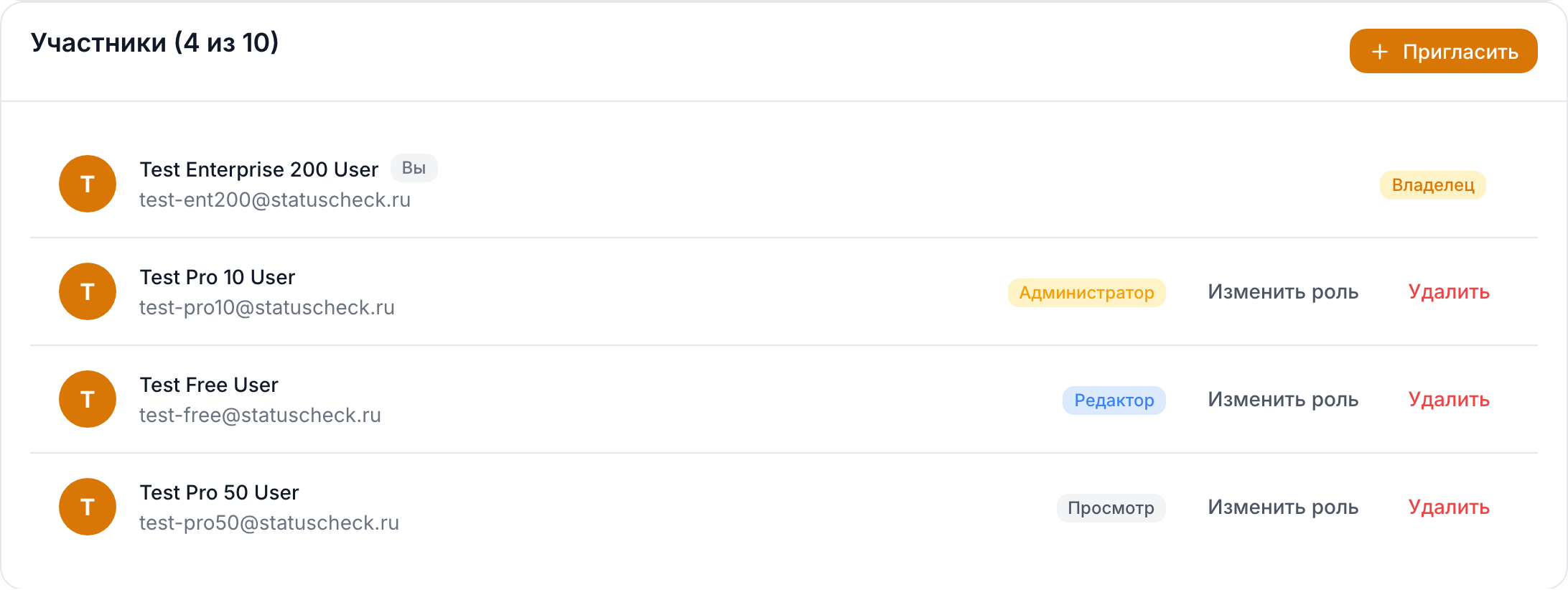Select email test-pro10@statuscheck.ru
Screen dimensions: 1568x590
(267, 308)
